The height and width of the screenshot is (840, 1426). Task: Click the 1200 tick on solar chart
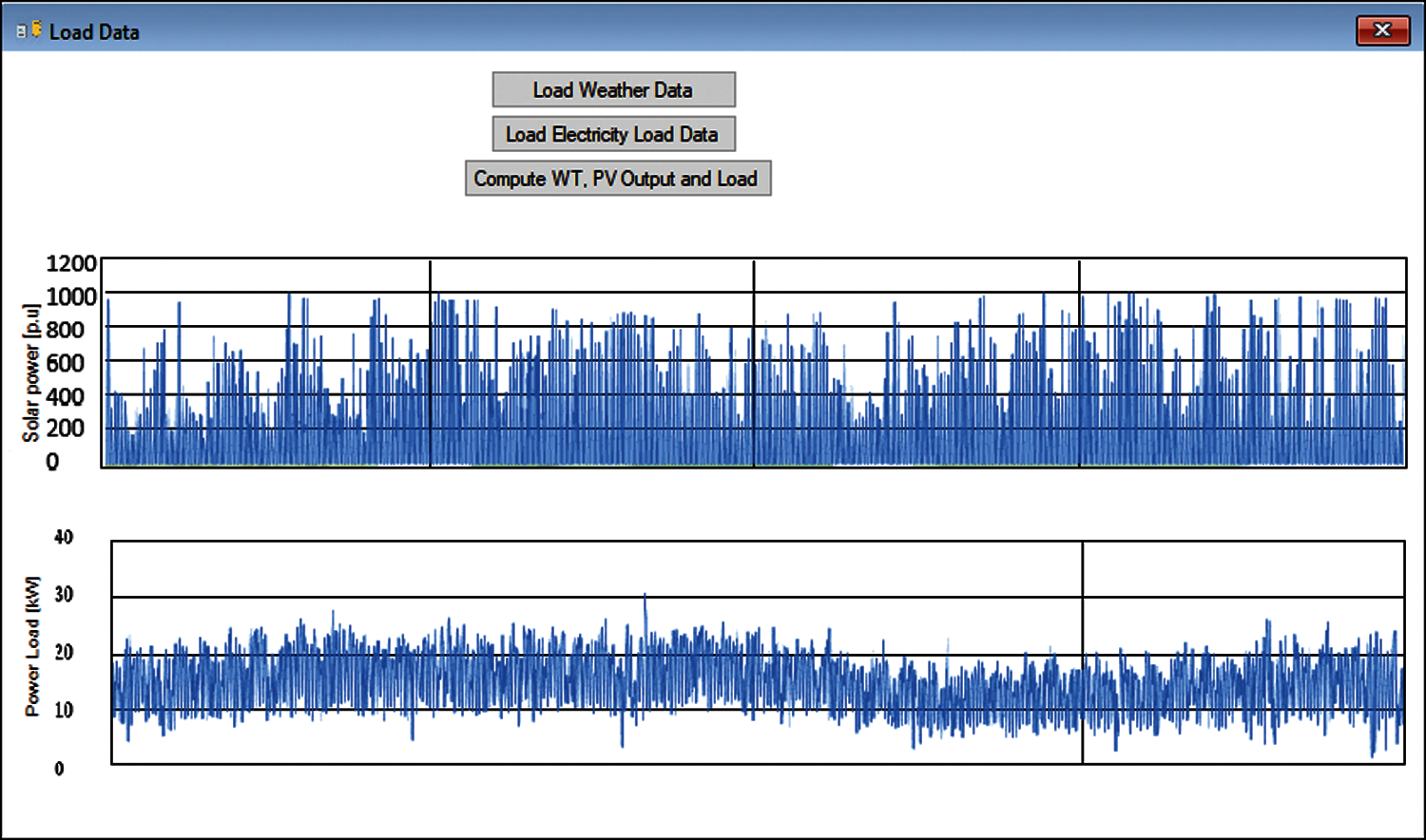click(x=71, y=263)
